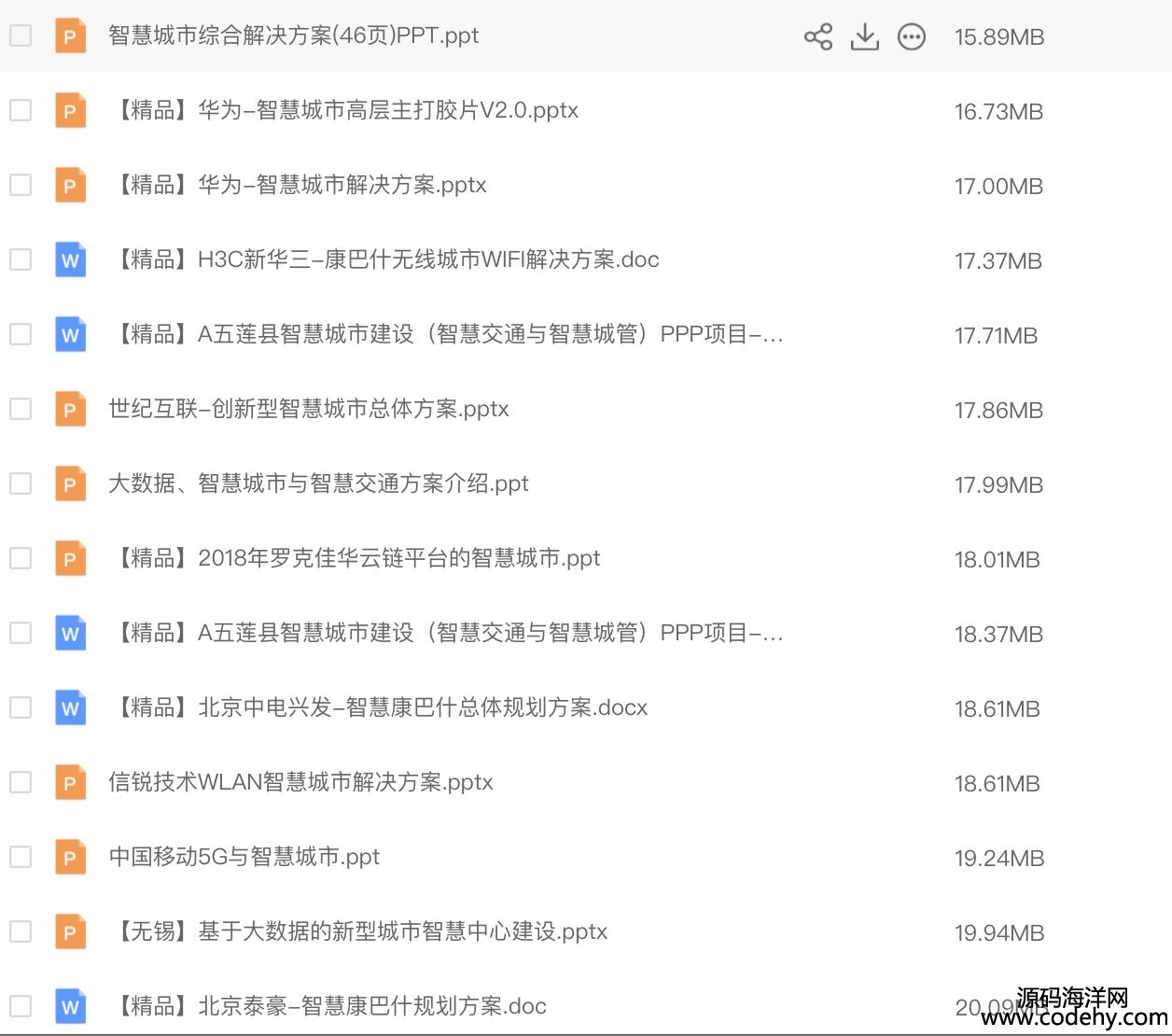
Task: Click PPT icon of 信锐技术WLAN智慧城市解决方案.pptx
Action: (70, 783)
